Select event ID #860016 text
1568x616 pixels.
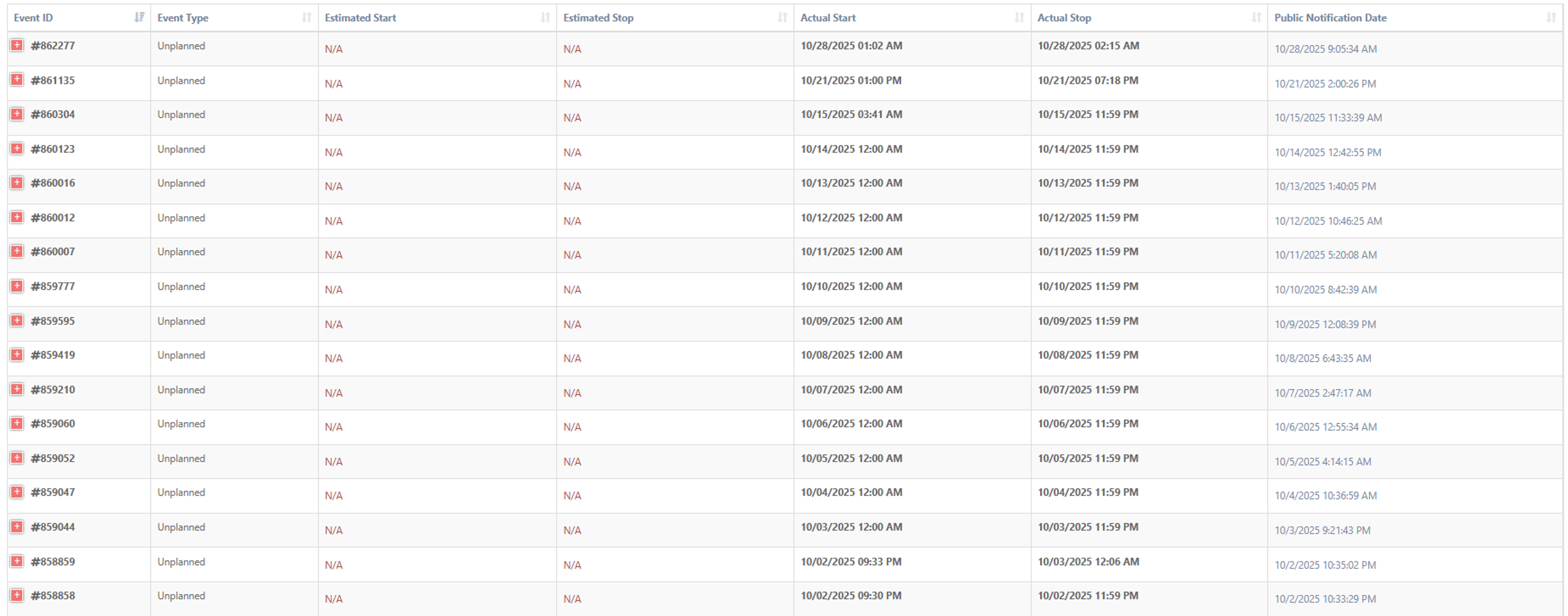pos(53,183)
